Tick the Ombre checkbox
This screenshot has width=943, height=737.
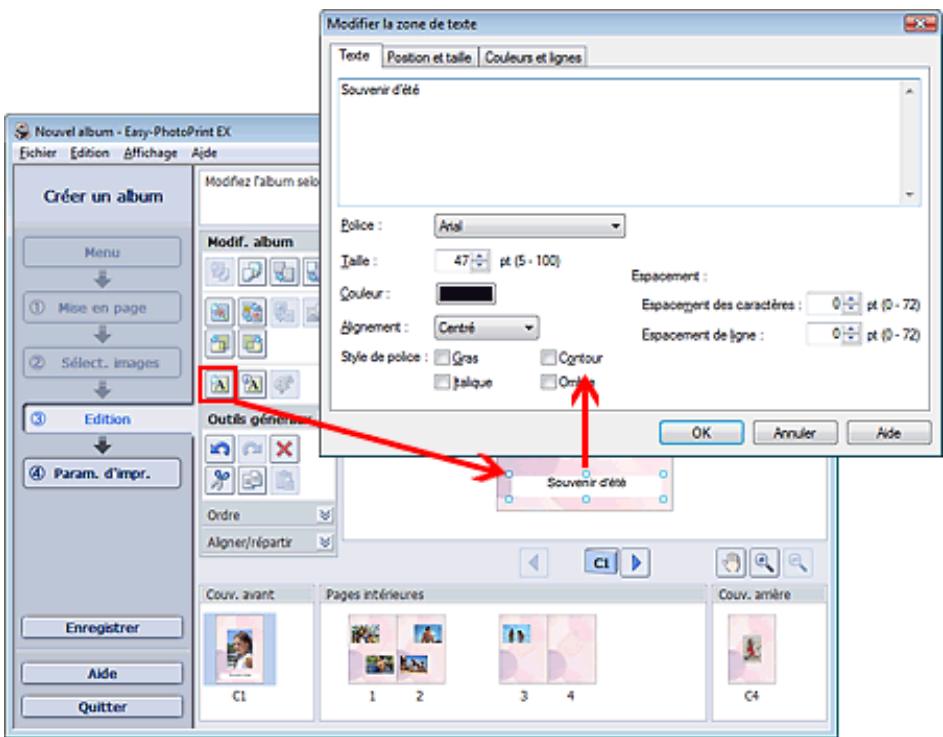click(x=548, y=382)
